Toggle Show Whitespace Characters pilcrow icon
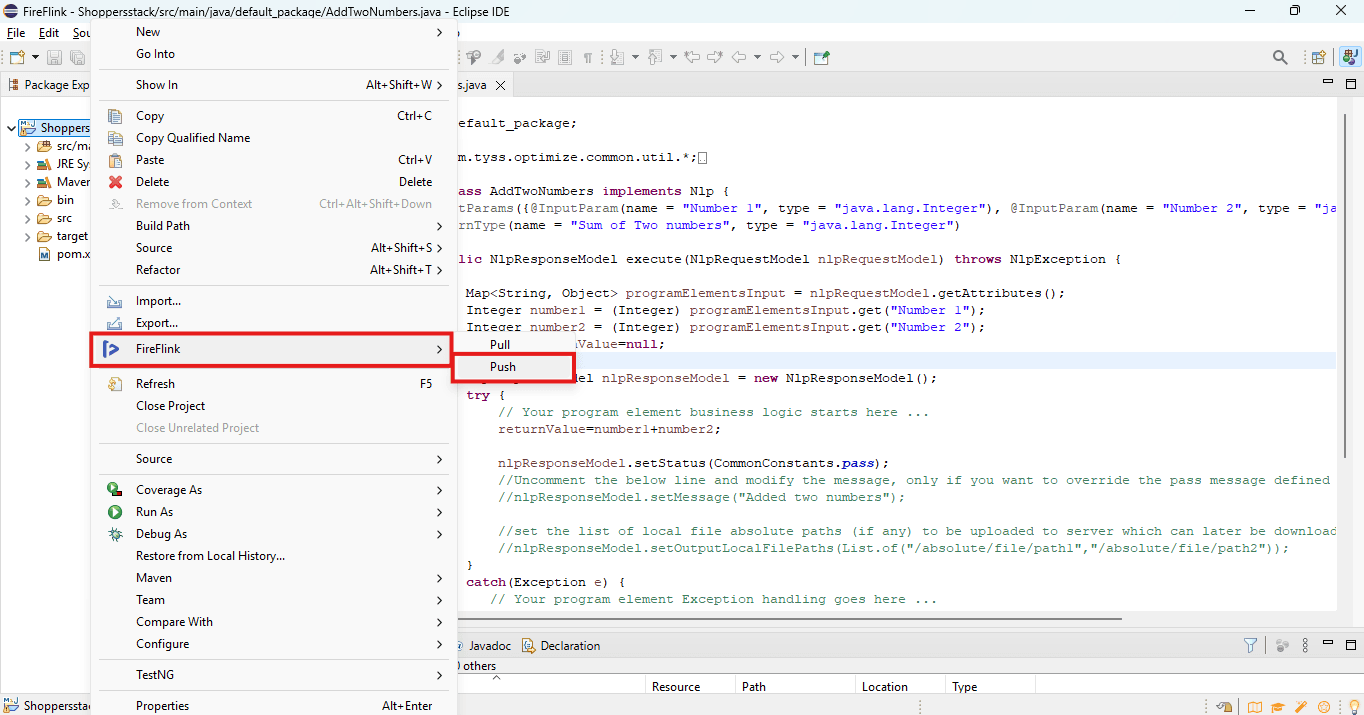1364x715 pixels. tap(588, 57)
